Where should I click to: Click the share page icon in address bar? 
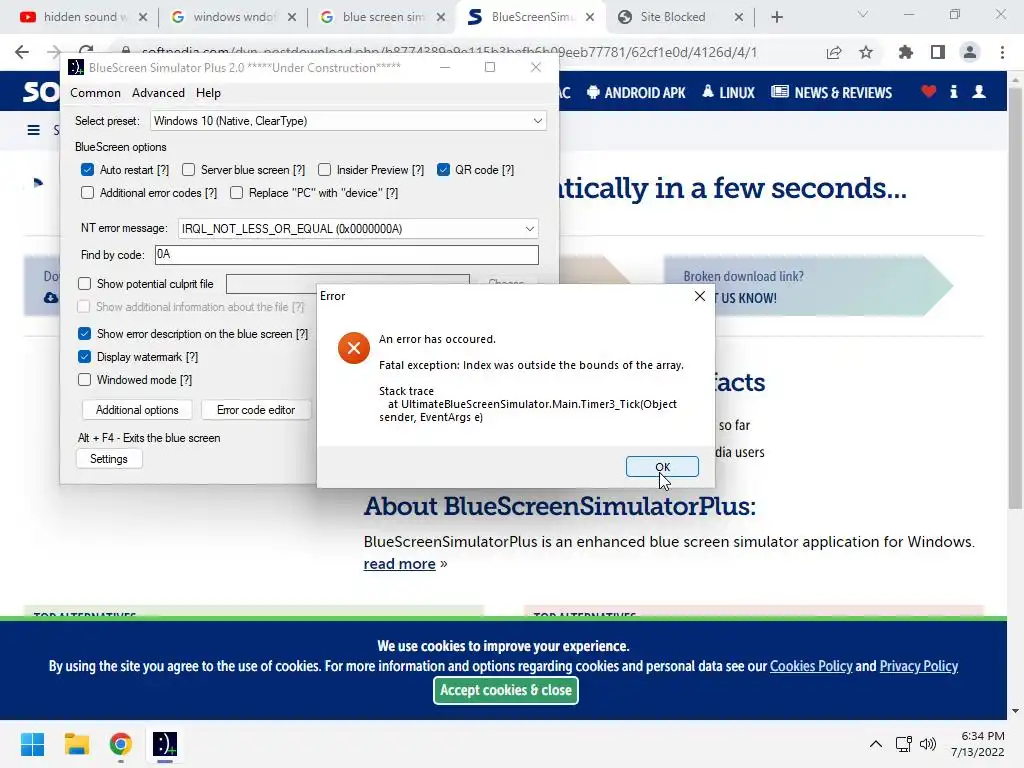834,53
